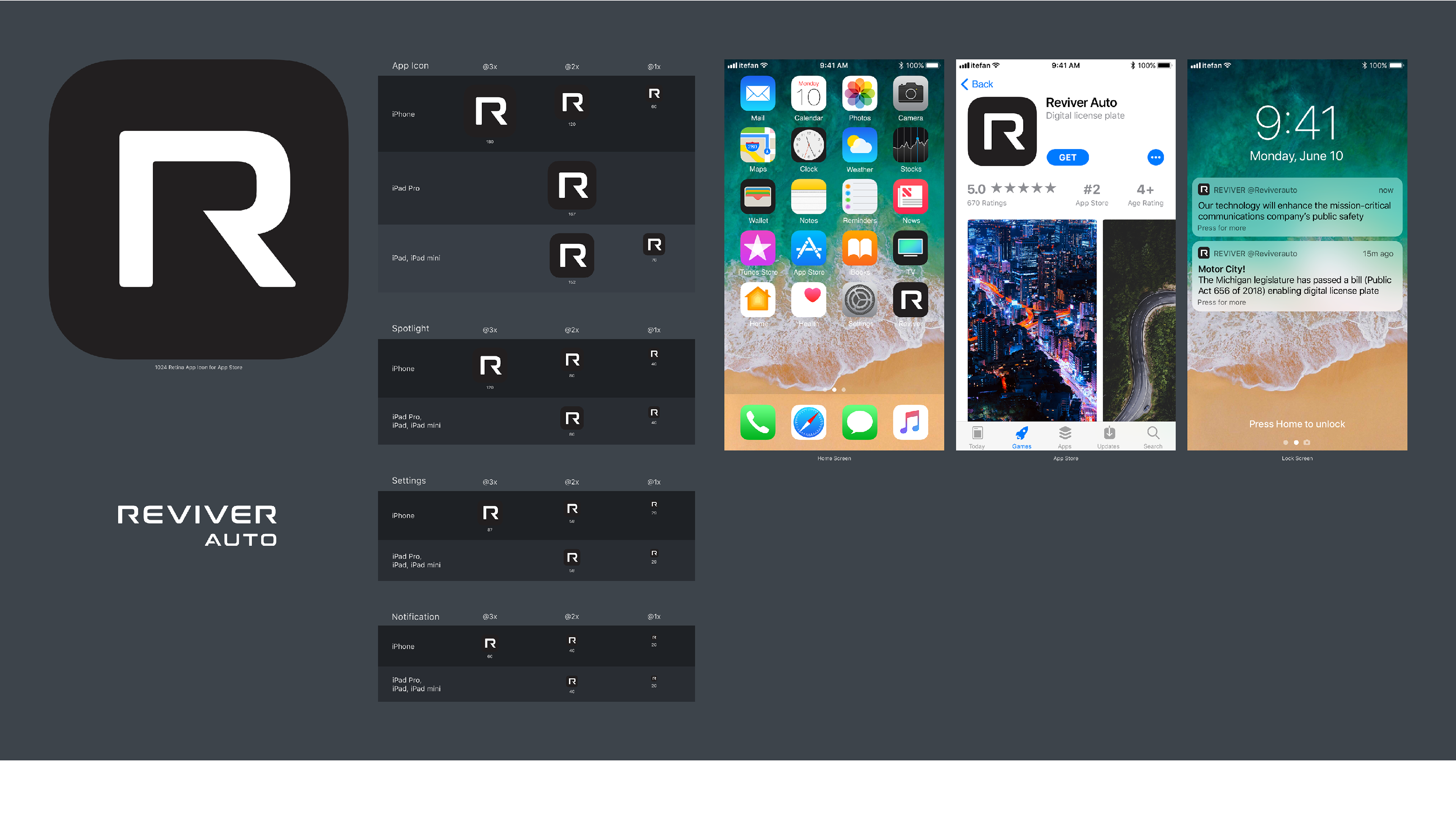Open the Settings gear app icon

click(859, 300)
